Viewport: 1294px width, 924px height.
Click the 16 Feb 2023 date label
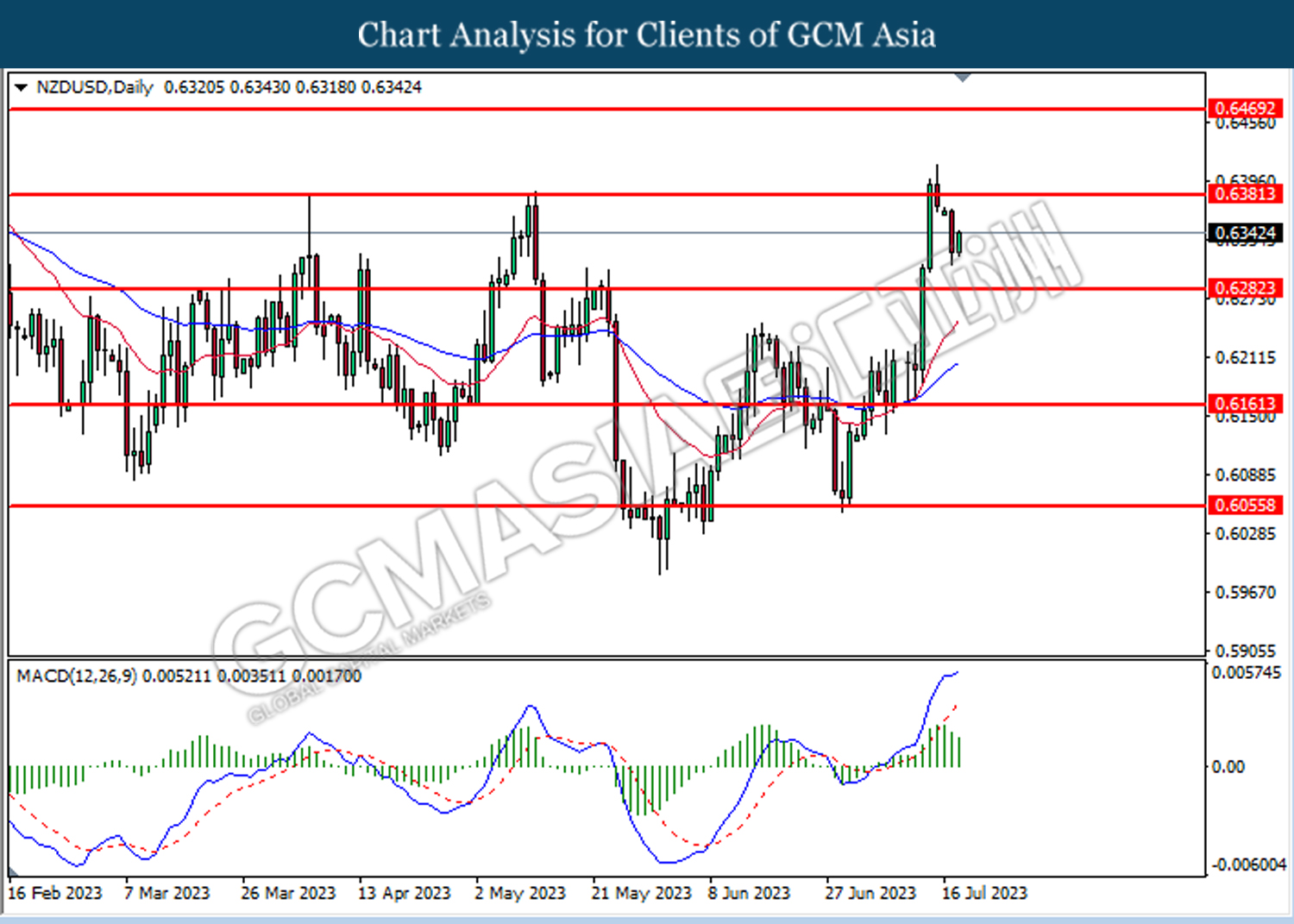point(54,893)
